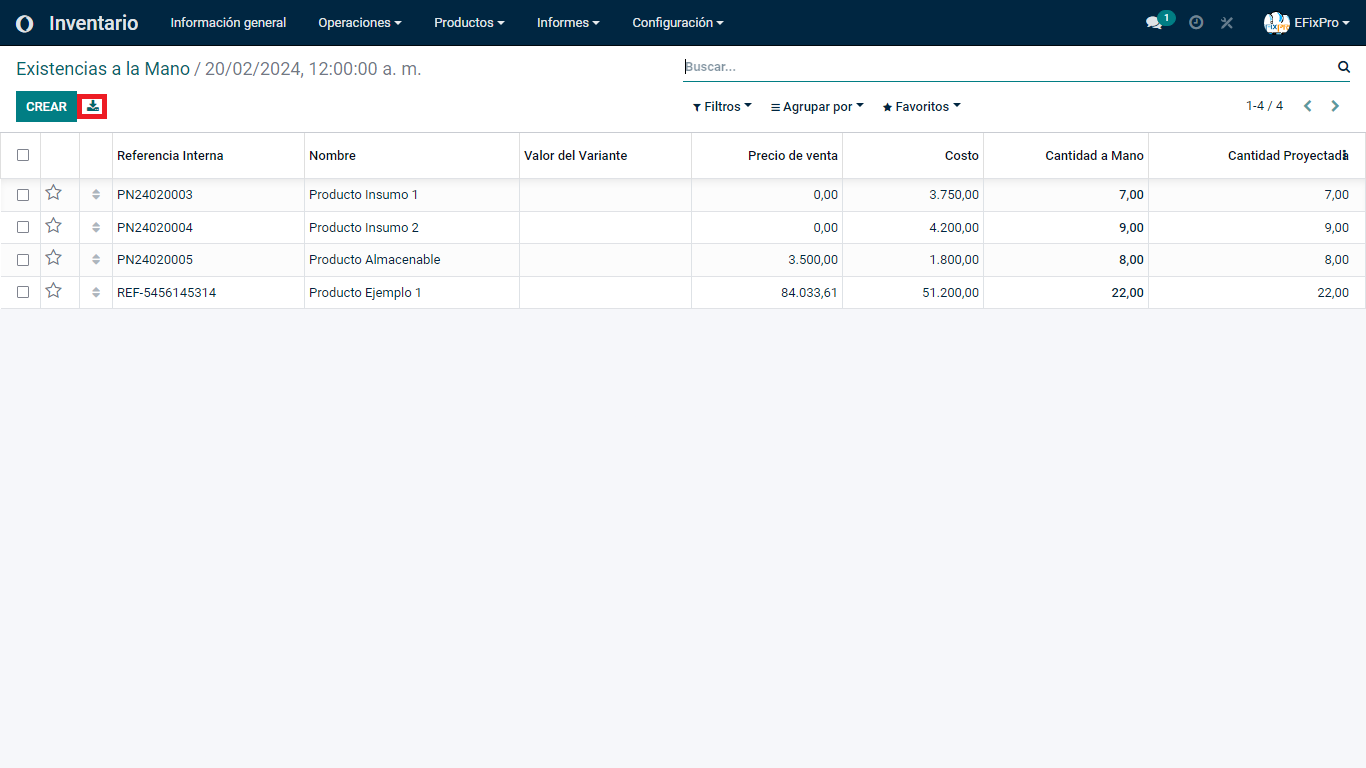The height and width of the screenshot is (768, 1366).
Task: Open the conversations message icon
Action: click(x=1154, y=23)
